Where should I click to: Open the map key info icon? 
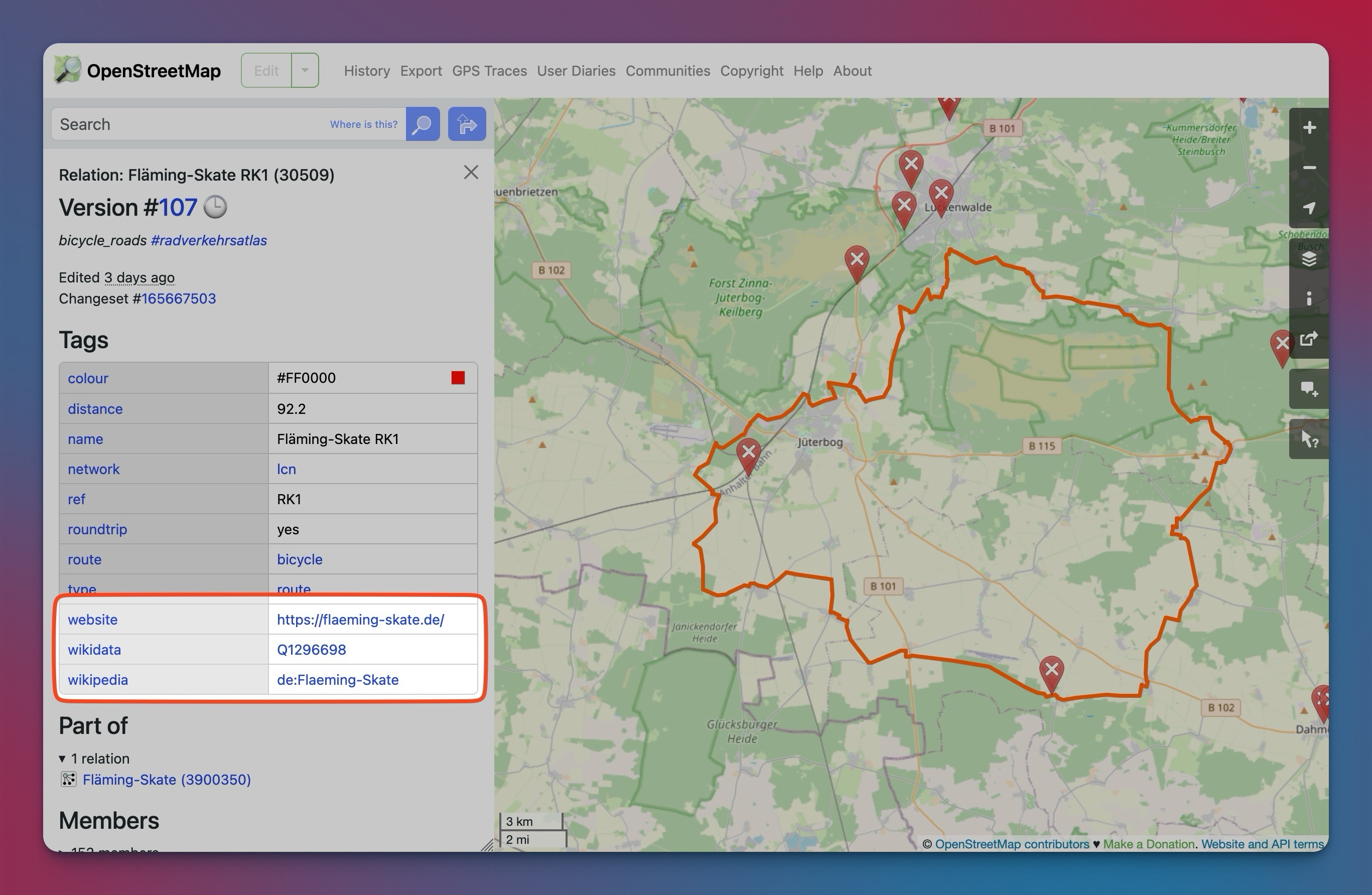(1309, 298)
